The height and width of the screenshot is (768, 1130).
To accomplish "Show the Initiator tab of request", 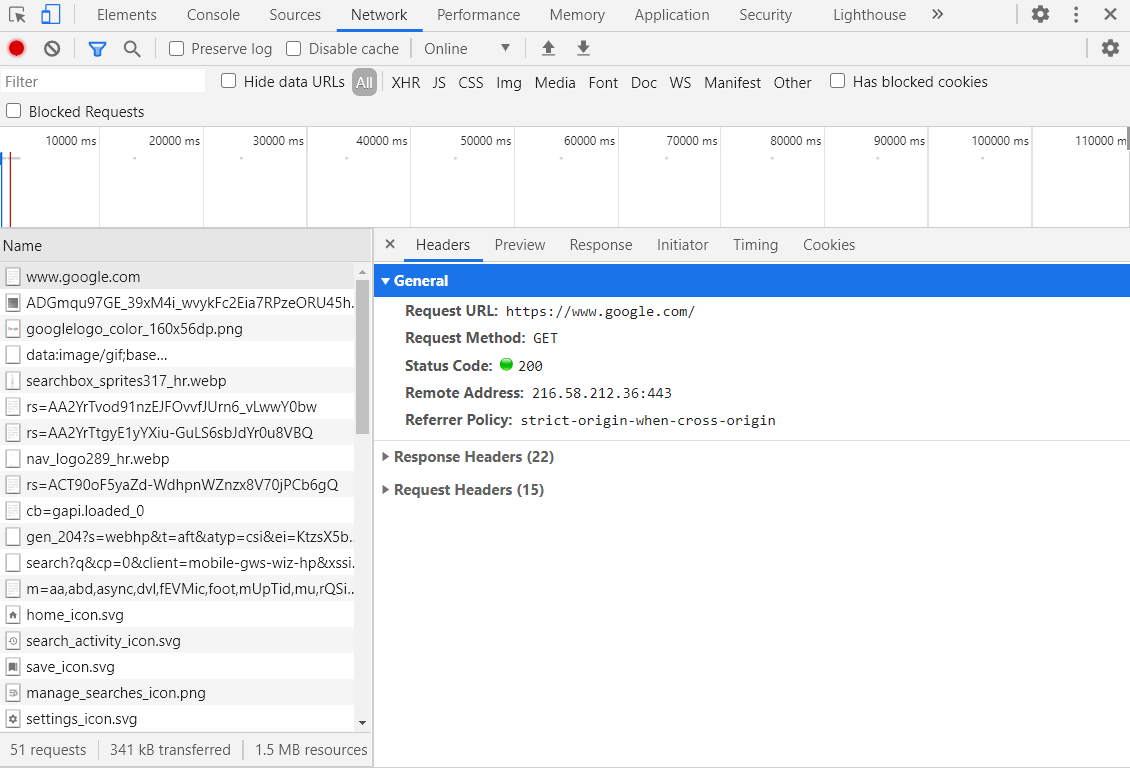I will coord(682,245).
